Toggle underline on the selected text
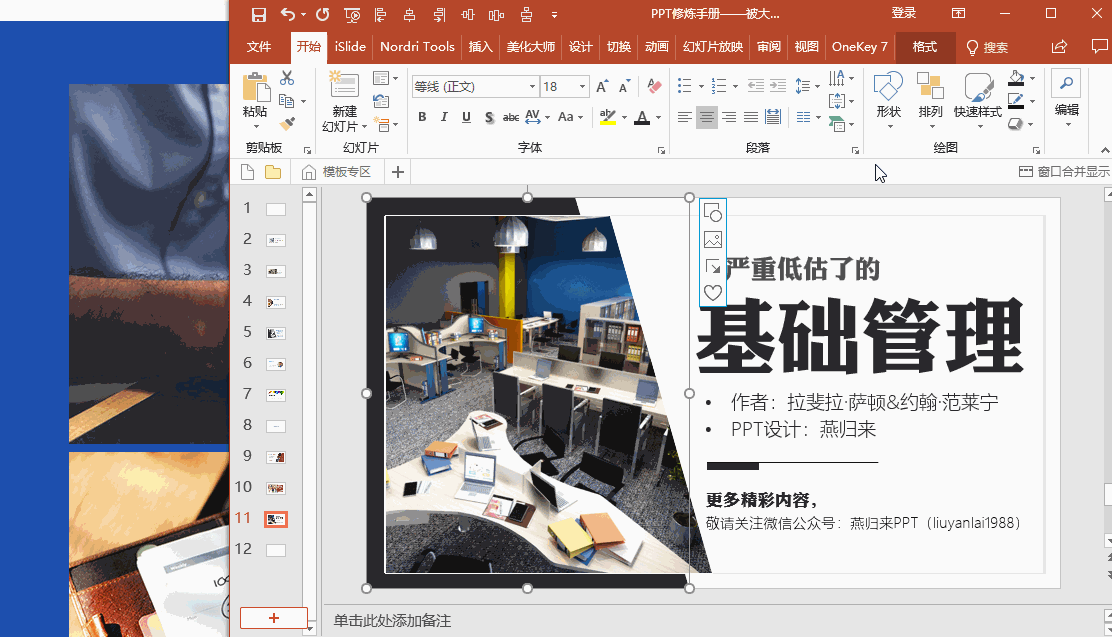 click(x=466, y=117)
